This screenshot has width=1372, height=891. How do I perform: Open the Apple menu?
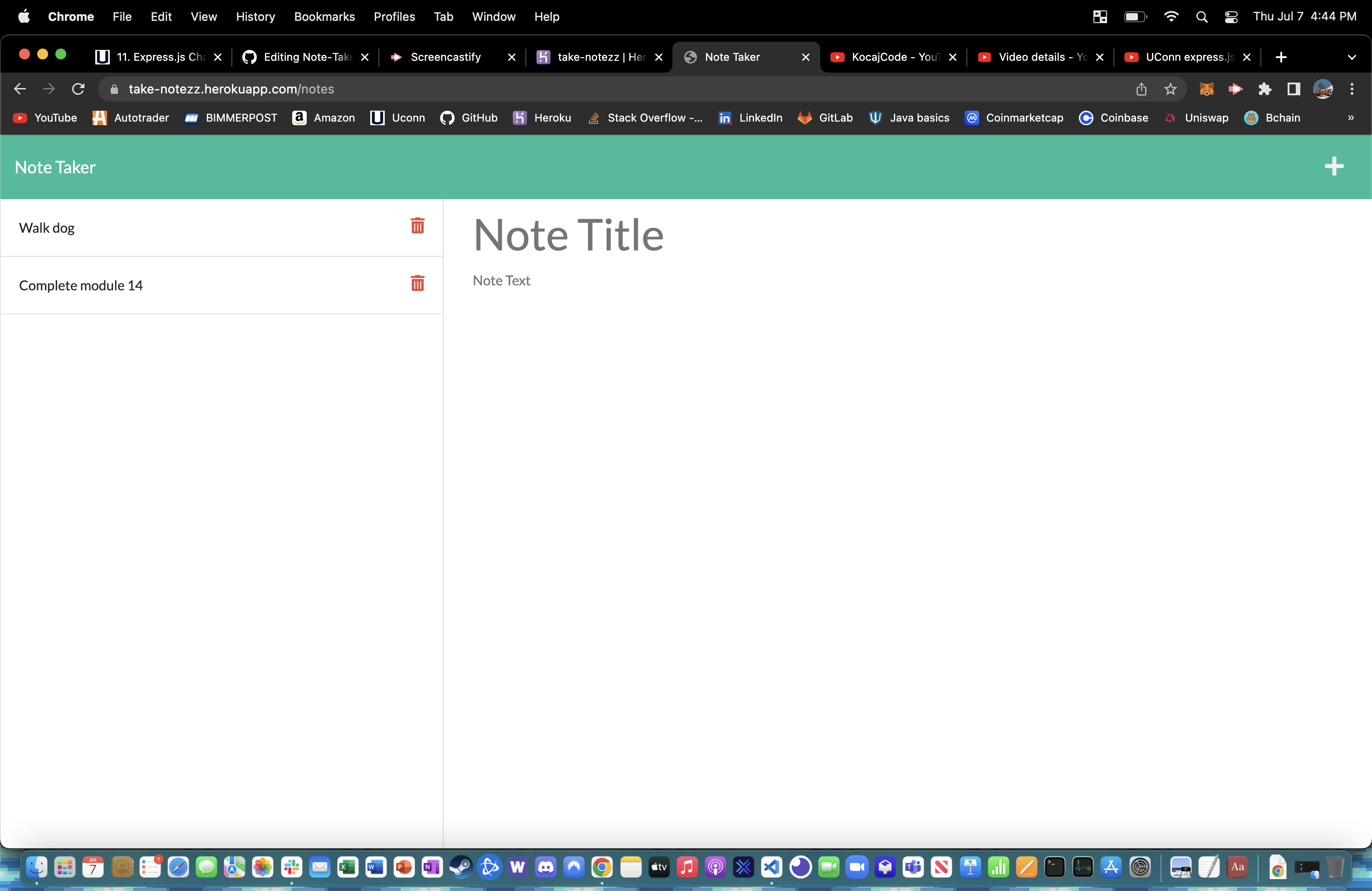24,17
